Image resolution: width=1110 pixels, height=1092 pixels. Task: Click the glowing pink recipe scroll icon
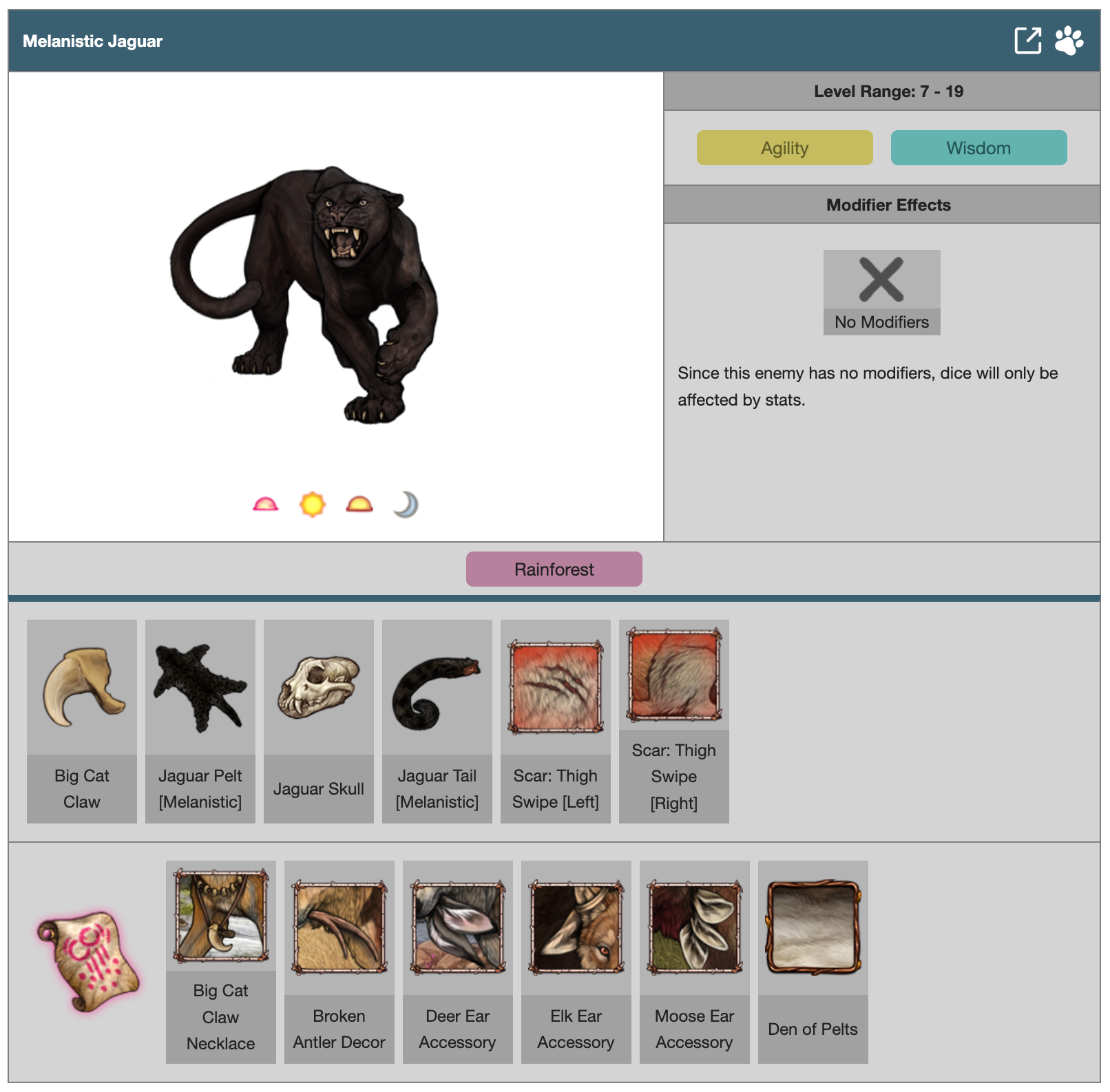(x=88, y=962)
